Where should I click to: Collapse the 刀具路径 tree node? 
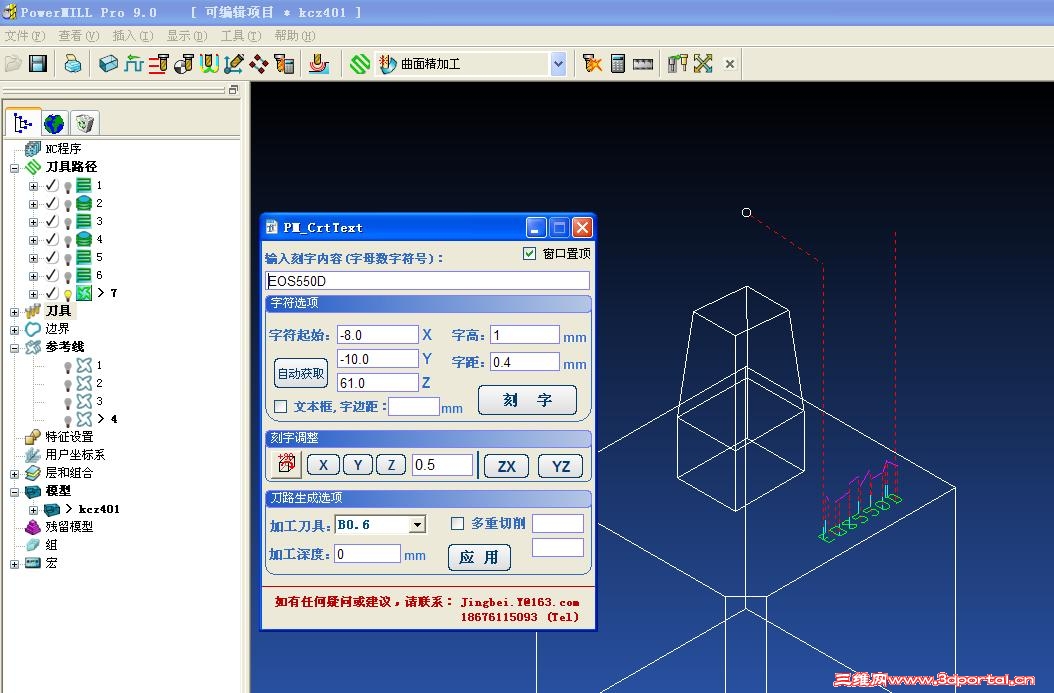tap(14, 167)
